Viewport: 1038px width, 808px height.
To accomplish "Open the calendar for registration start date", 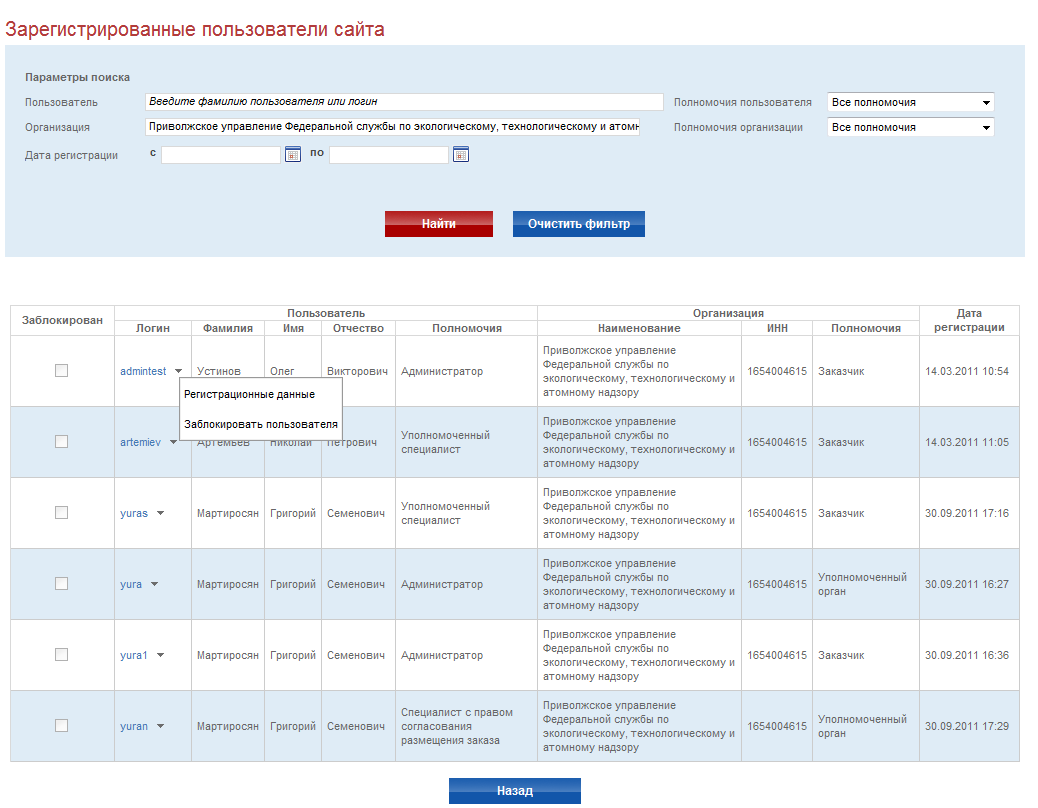I will (293, 155).
